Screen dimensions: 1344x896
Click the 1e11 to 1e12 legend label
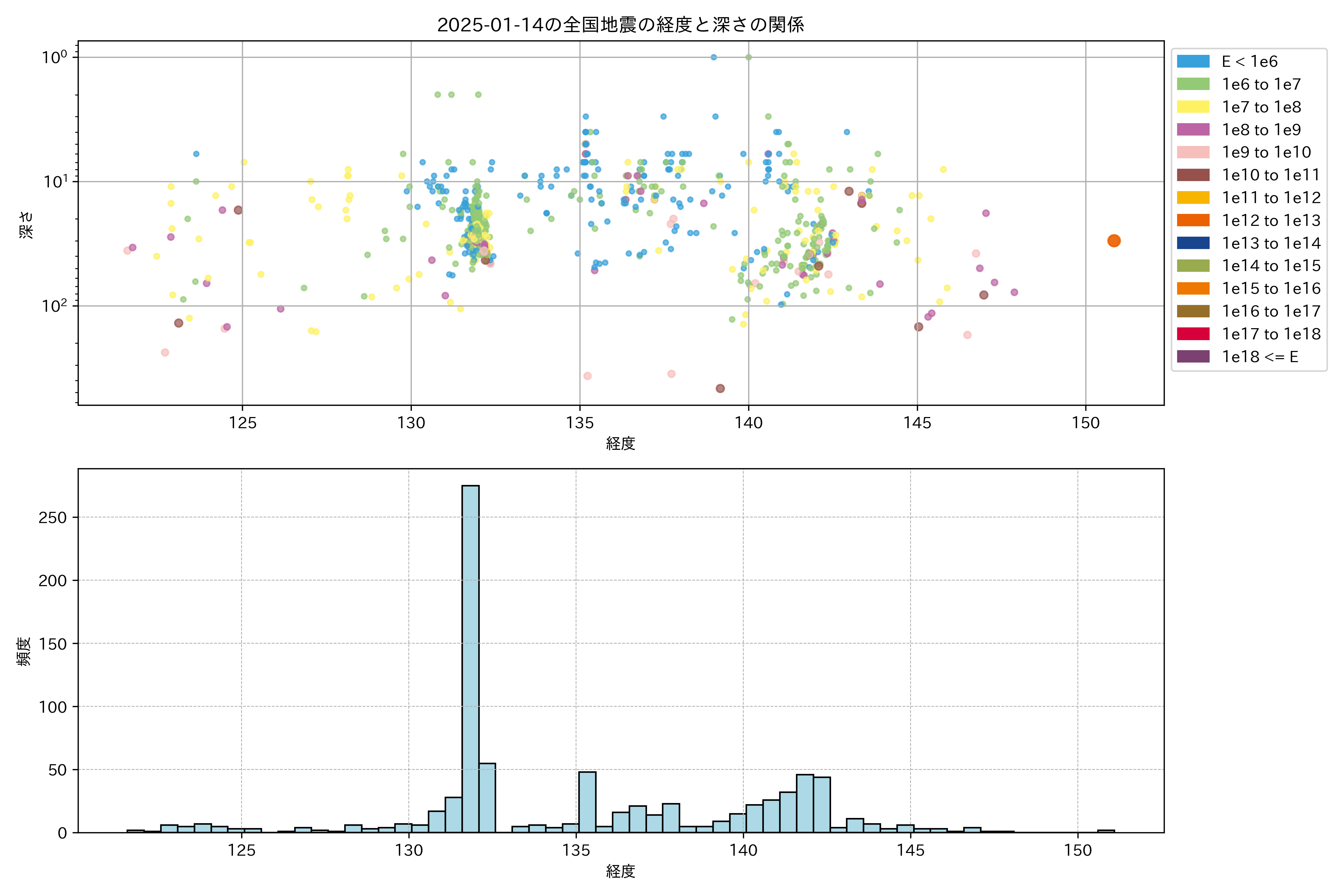tap(1272, 198)
